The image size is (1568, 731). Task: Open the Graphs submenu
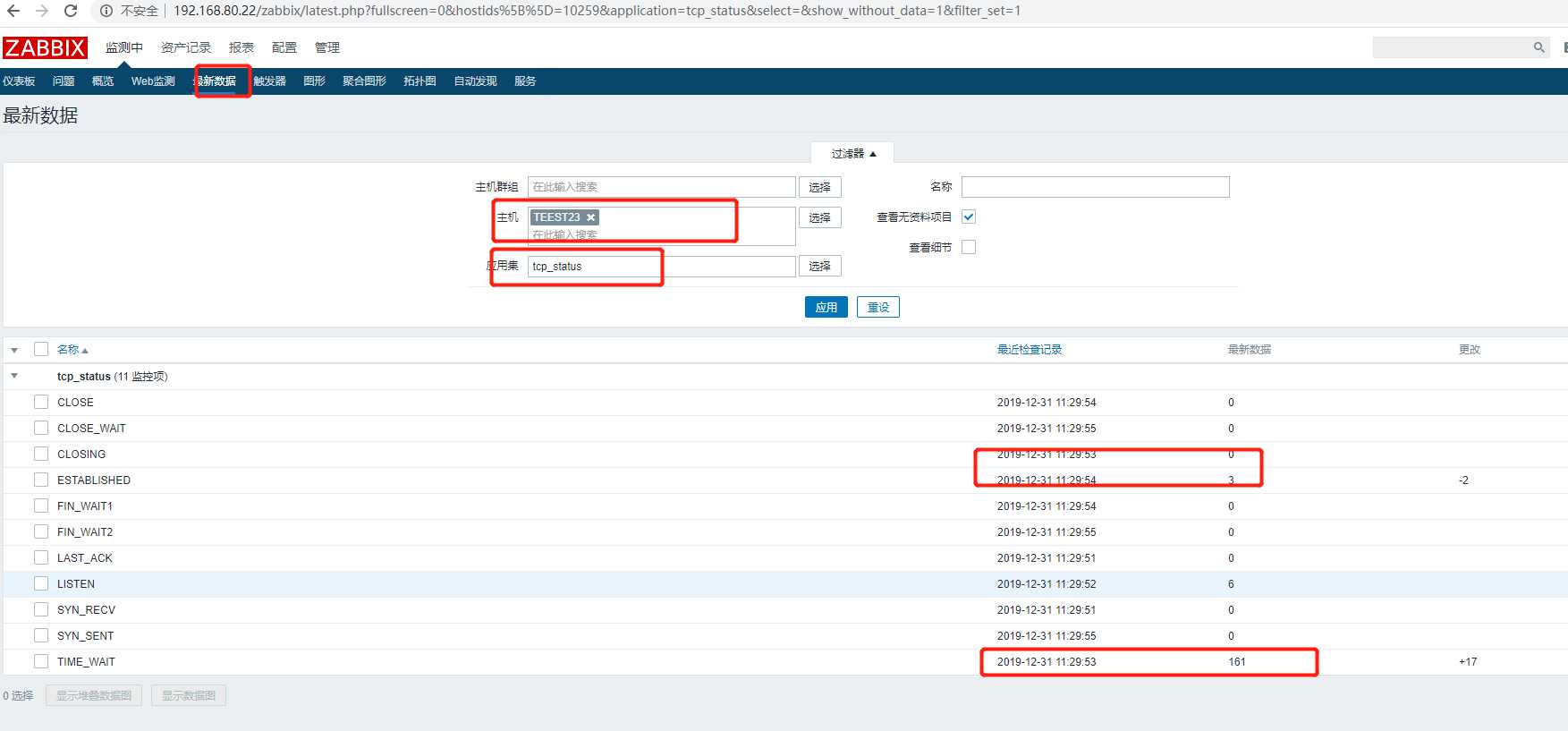click(x=314, y=81)
